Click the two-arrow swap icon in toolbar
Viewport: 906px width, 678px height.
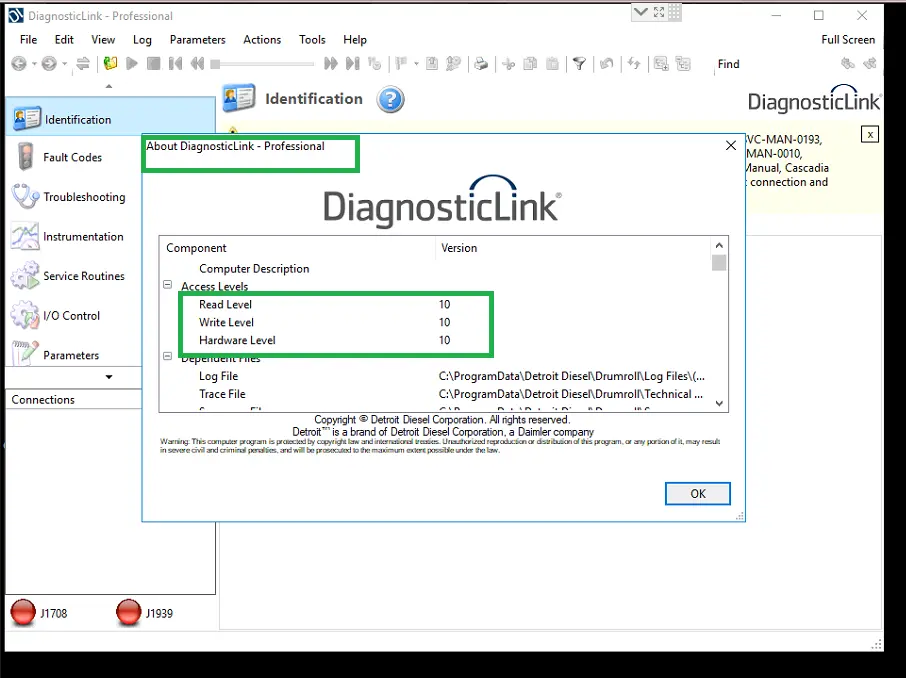pos(83,64)
